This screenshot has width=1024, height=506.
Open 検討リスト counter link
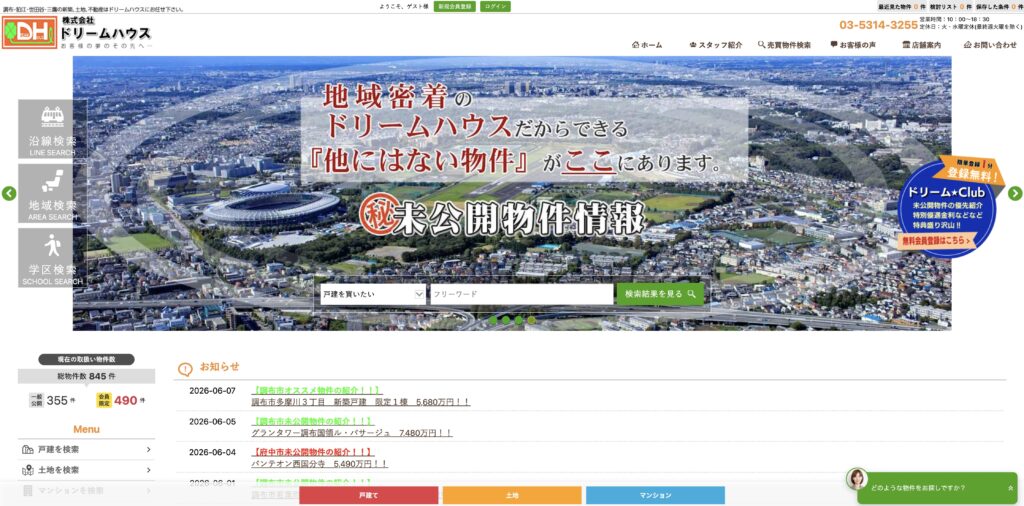(x=950, y=7)
